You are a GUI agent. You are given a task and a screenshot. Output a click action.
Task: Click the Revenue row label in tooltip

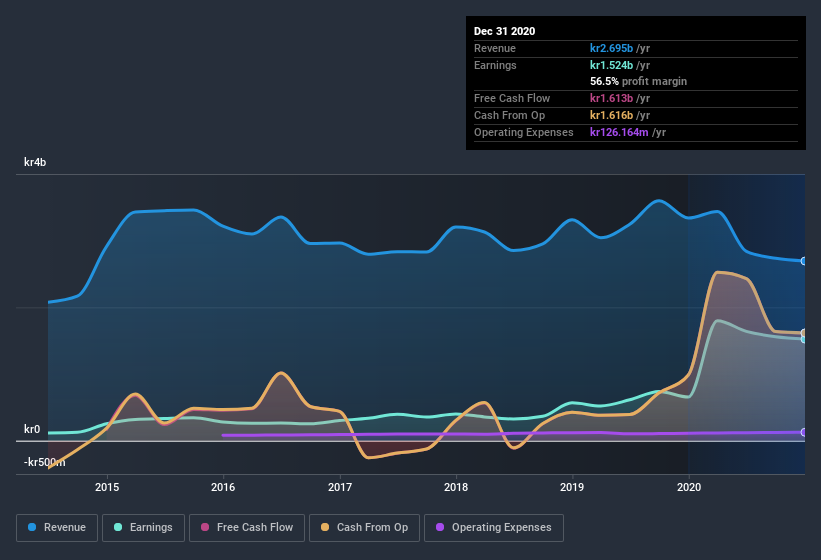[x=495, y=48]
